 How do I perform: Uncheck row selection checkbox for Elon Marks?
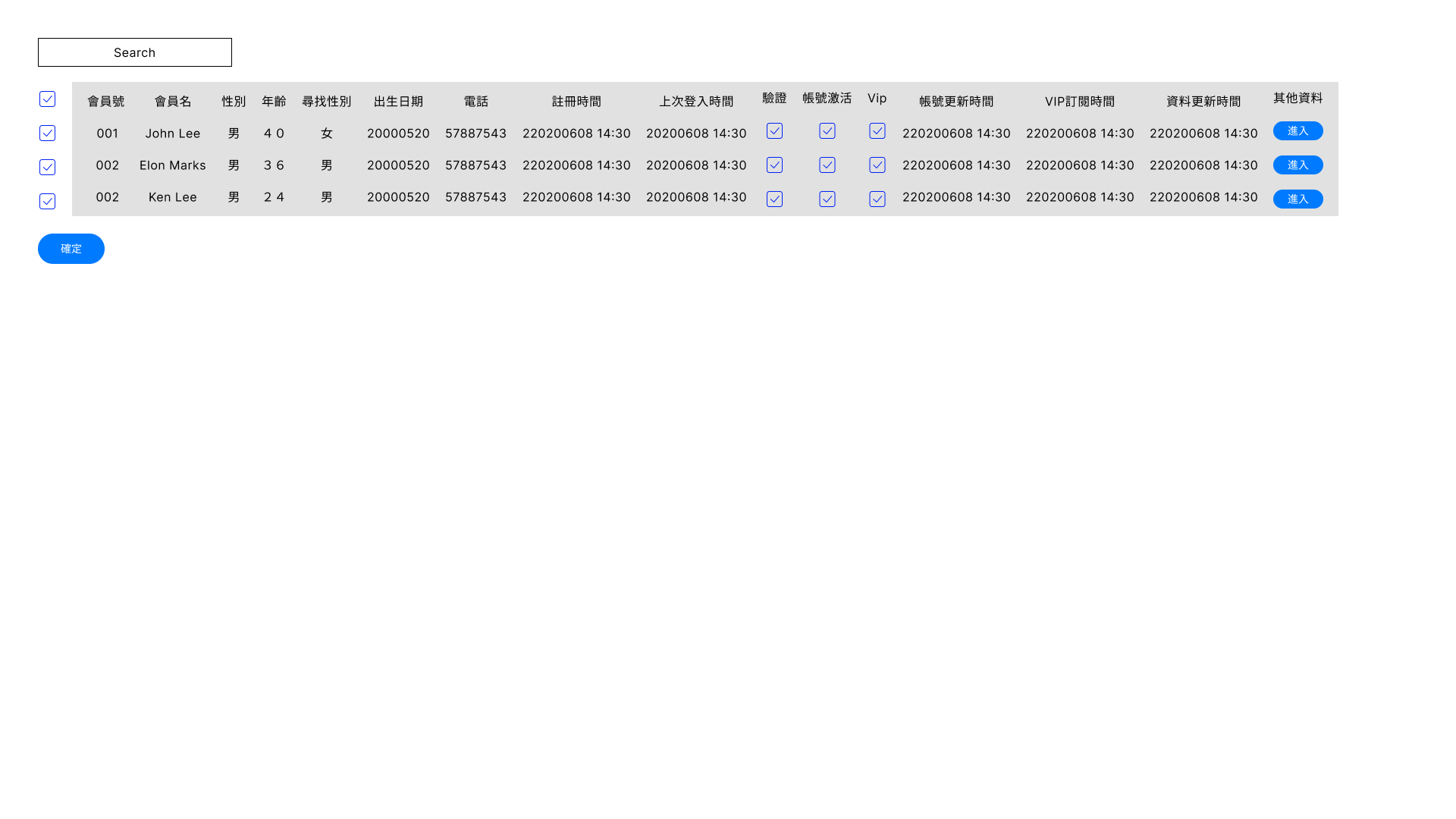click(x=47, y=167)
